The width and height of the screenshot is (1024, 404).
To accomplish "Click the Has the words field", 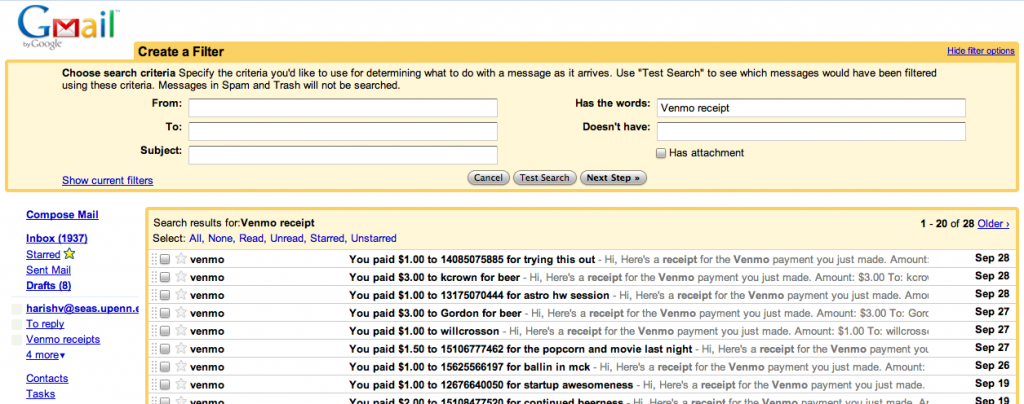I will (811, 108).
